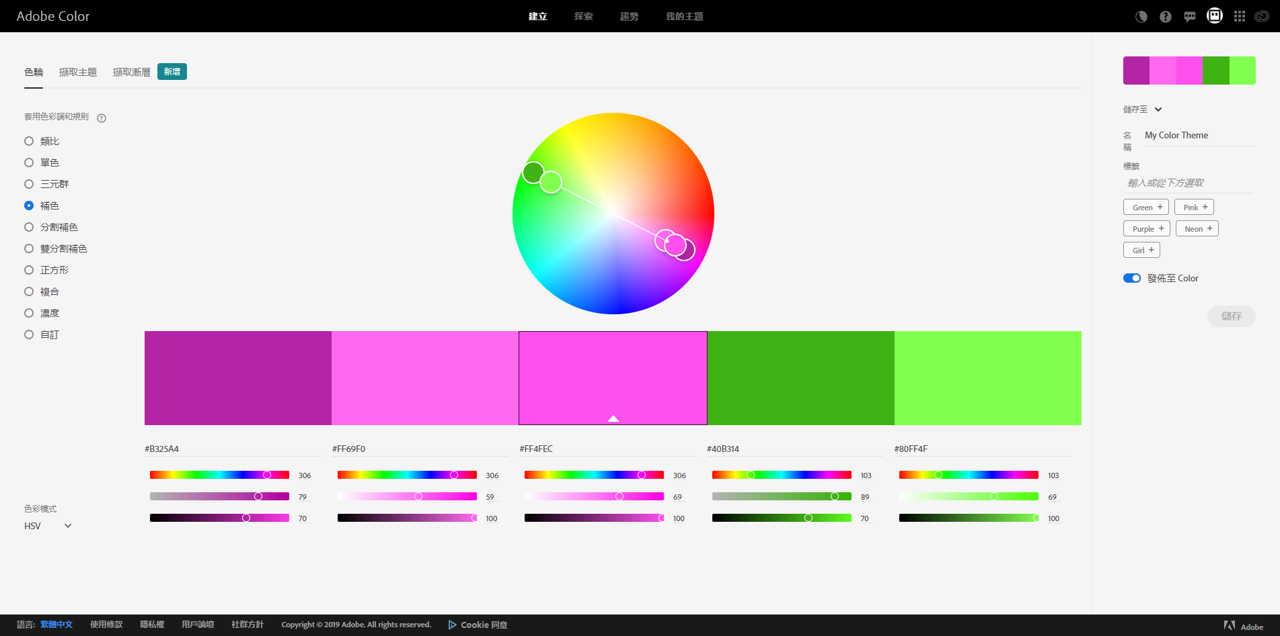Open the 社群方針 footer link
The width and height of the screenshot is (1280, 636).
pos(248,625)
